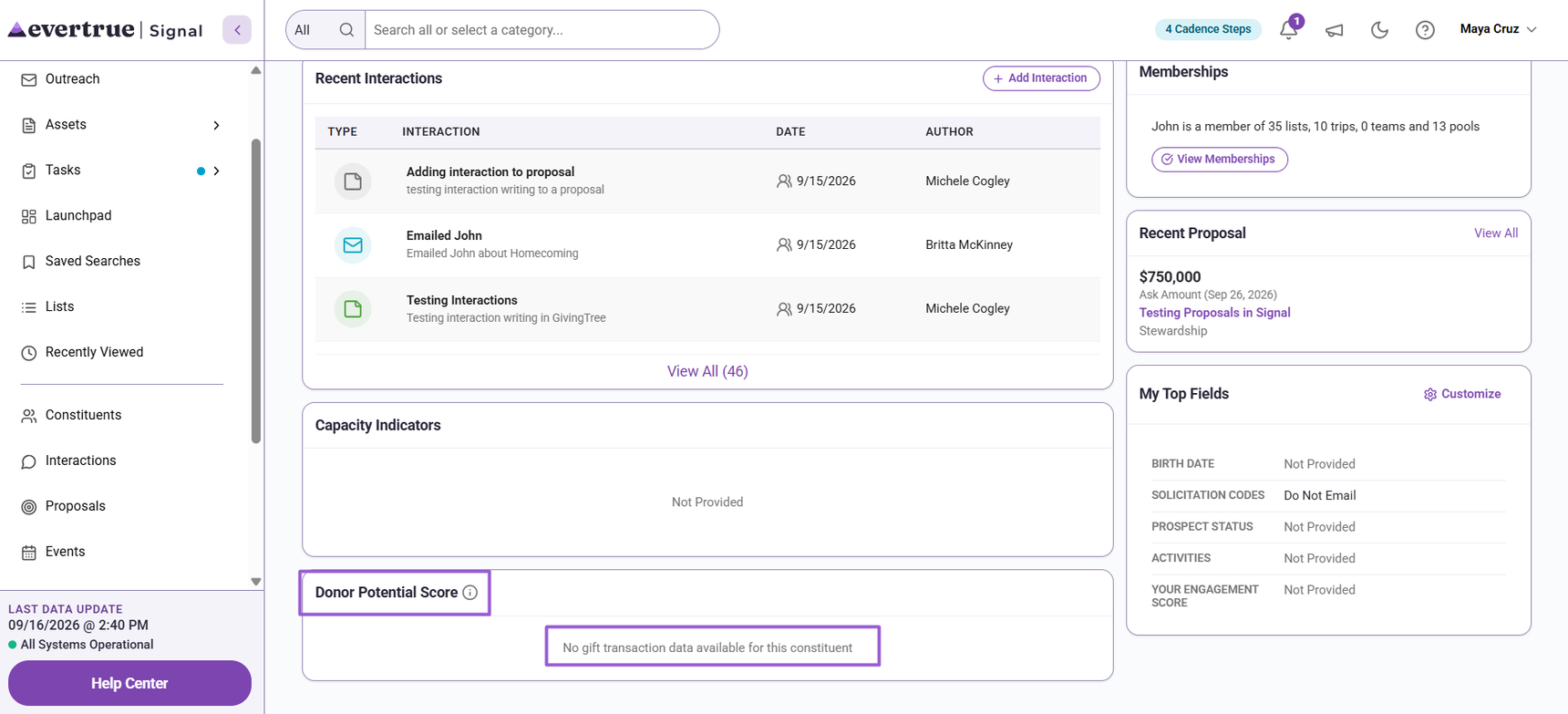Expand the Assets submenu arrow
This screenshot has height=714, width=1568.
(216, 125)
